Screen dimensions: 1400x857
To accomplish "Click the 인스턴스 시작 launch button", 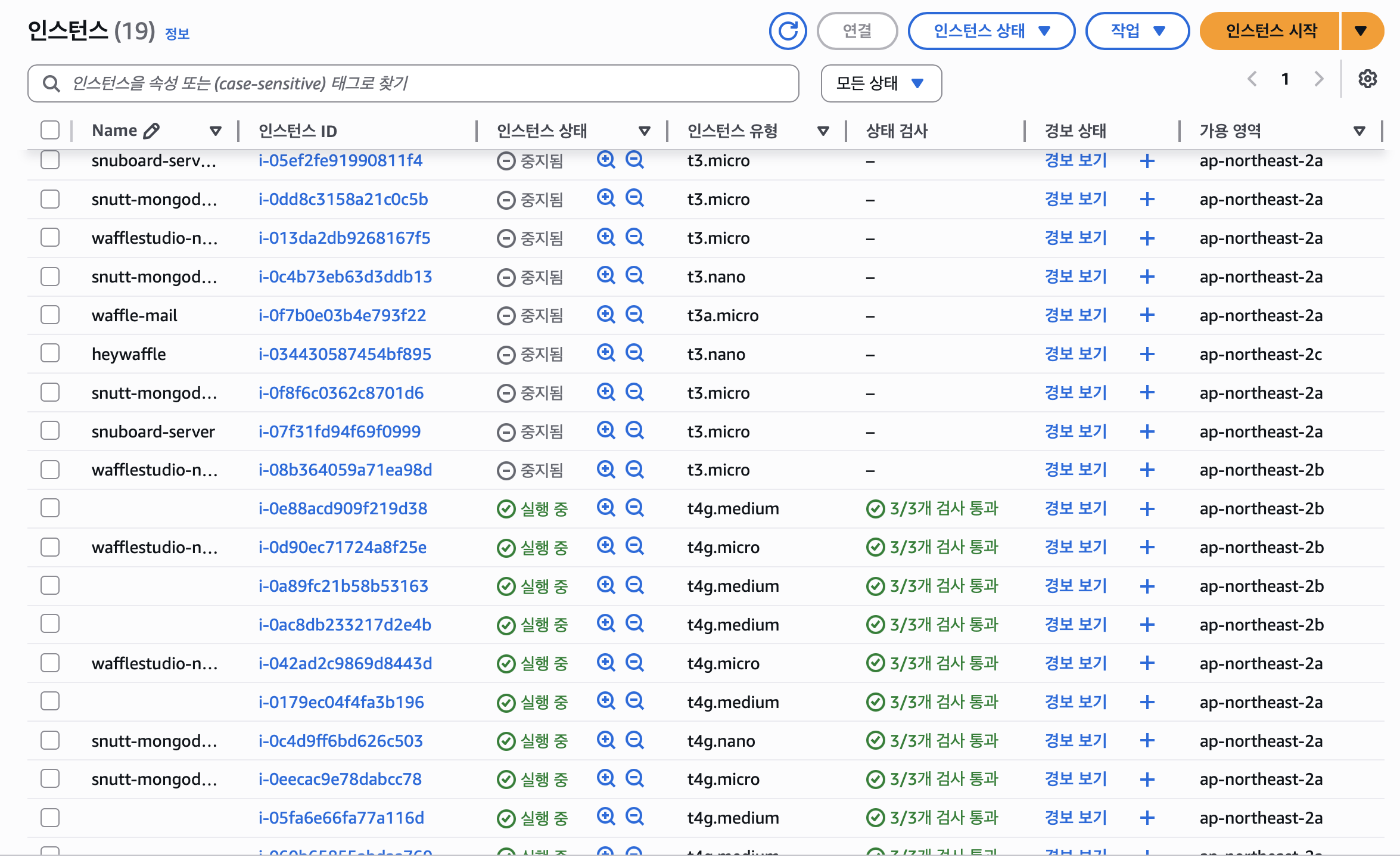I will 1270,31.
